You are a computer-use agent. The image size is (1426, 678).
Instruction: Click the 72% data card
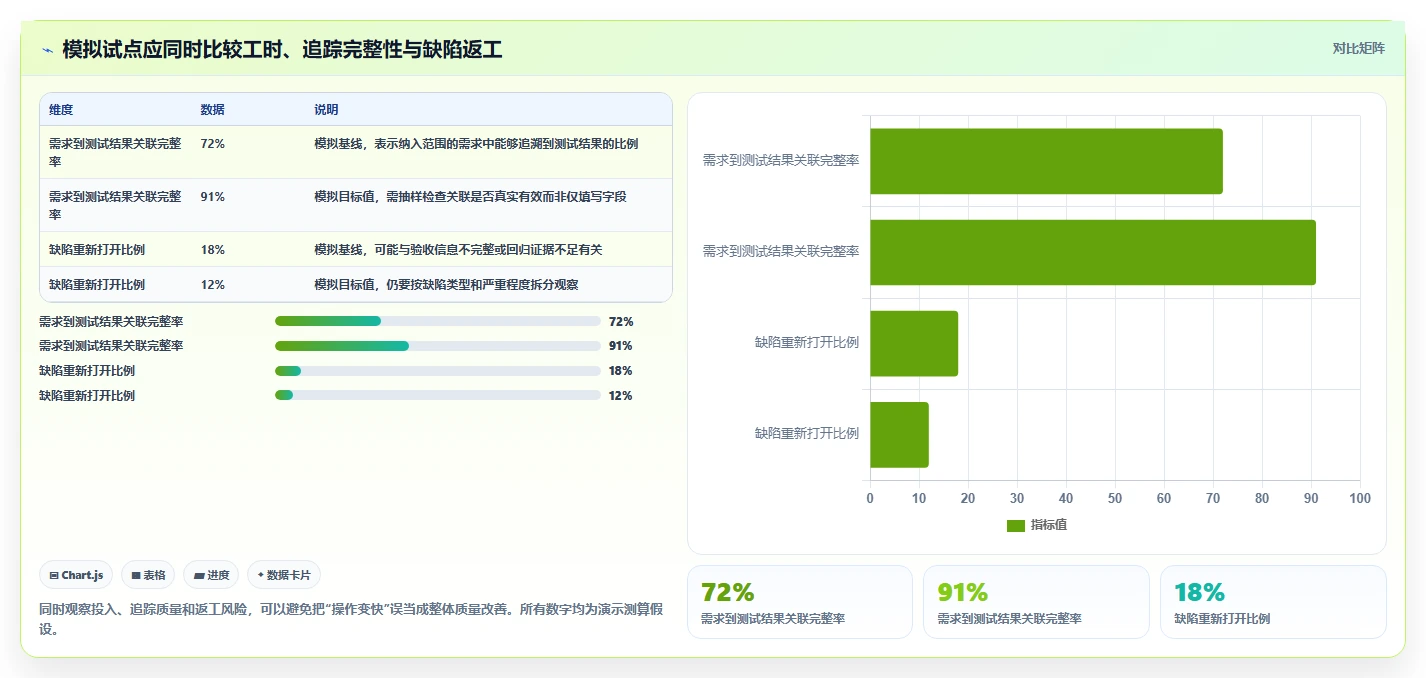(x=800, y=602)
